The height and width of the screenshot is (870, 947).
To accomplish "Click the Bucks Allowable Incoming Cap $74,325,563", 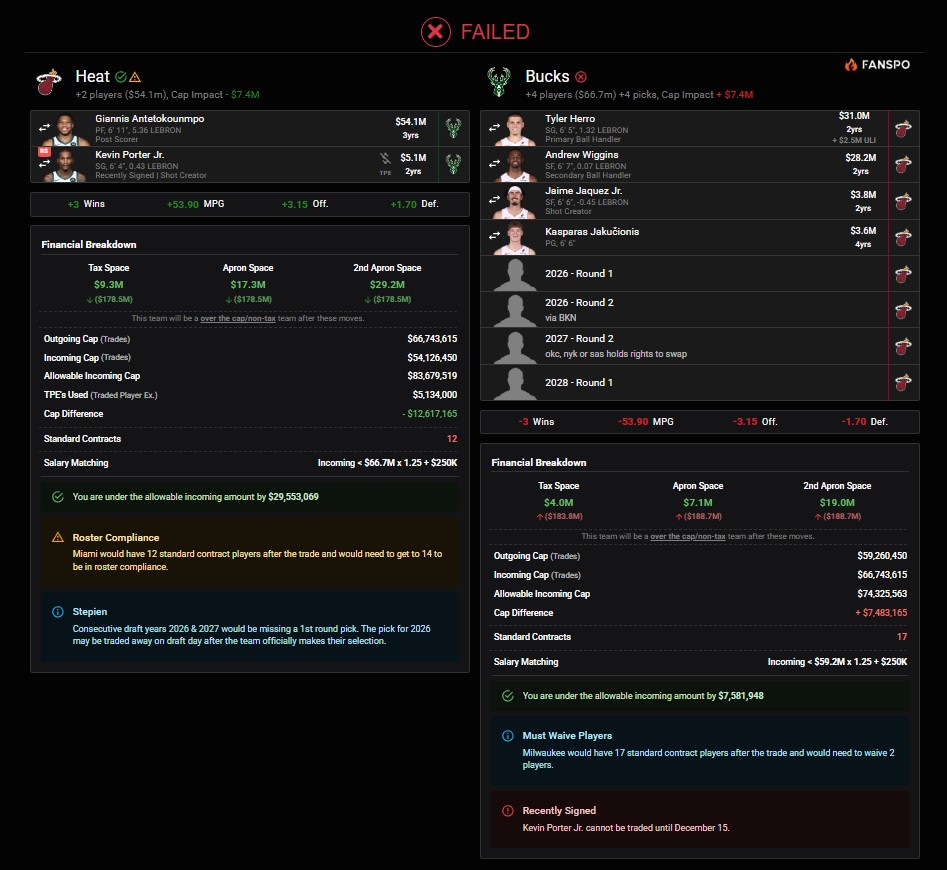I will tap(882, 593).
